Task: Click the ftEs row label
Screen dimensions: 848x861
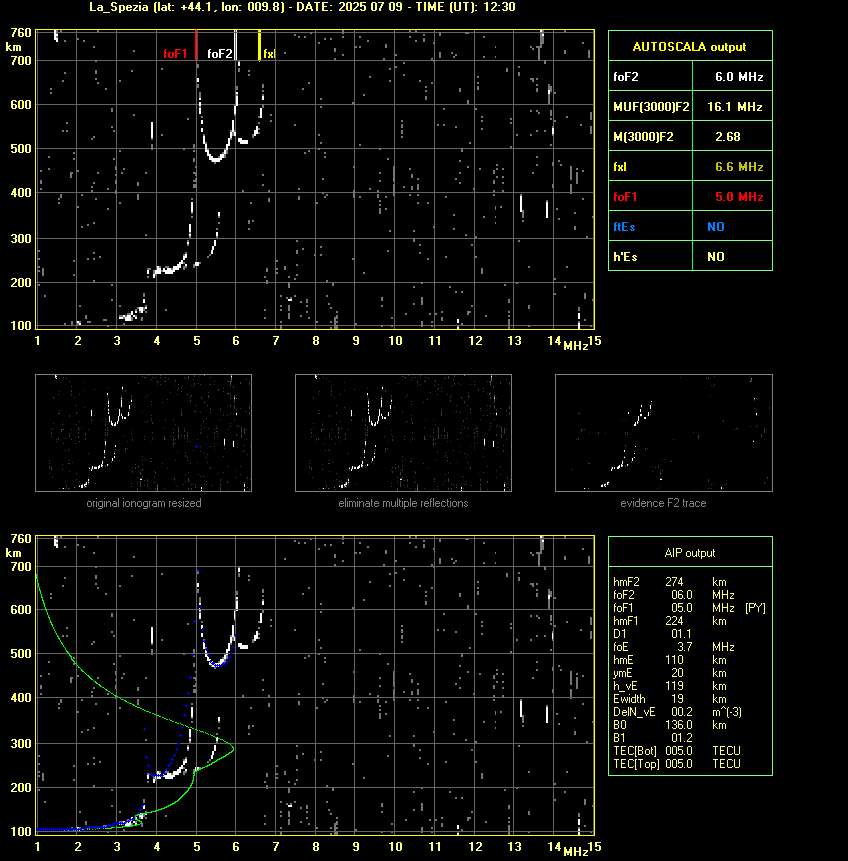Action: coord(624,227)
